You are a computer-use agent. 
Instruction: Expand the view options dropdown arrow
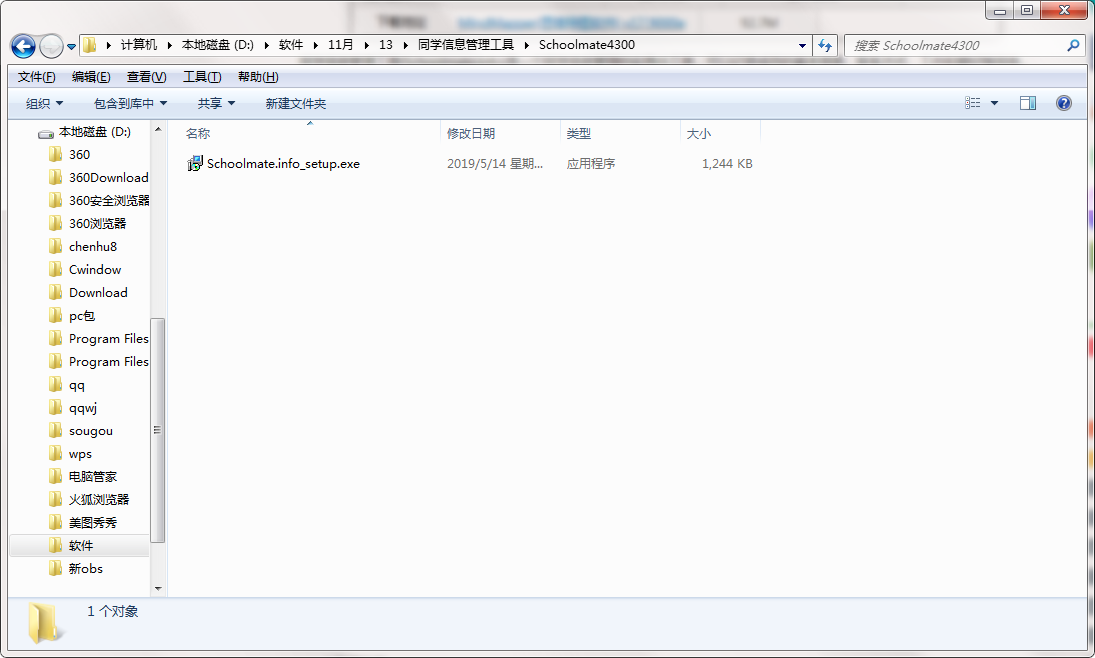point(994,103)
